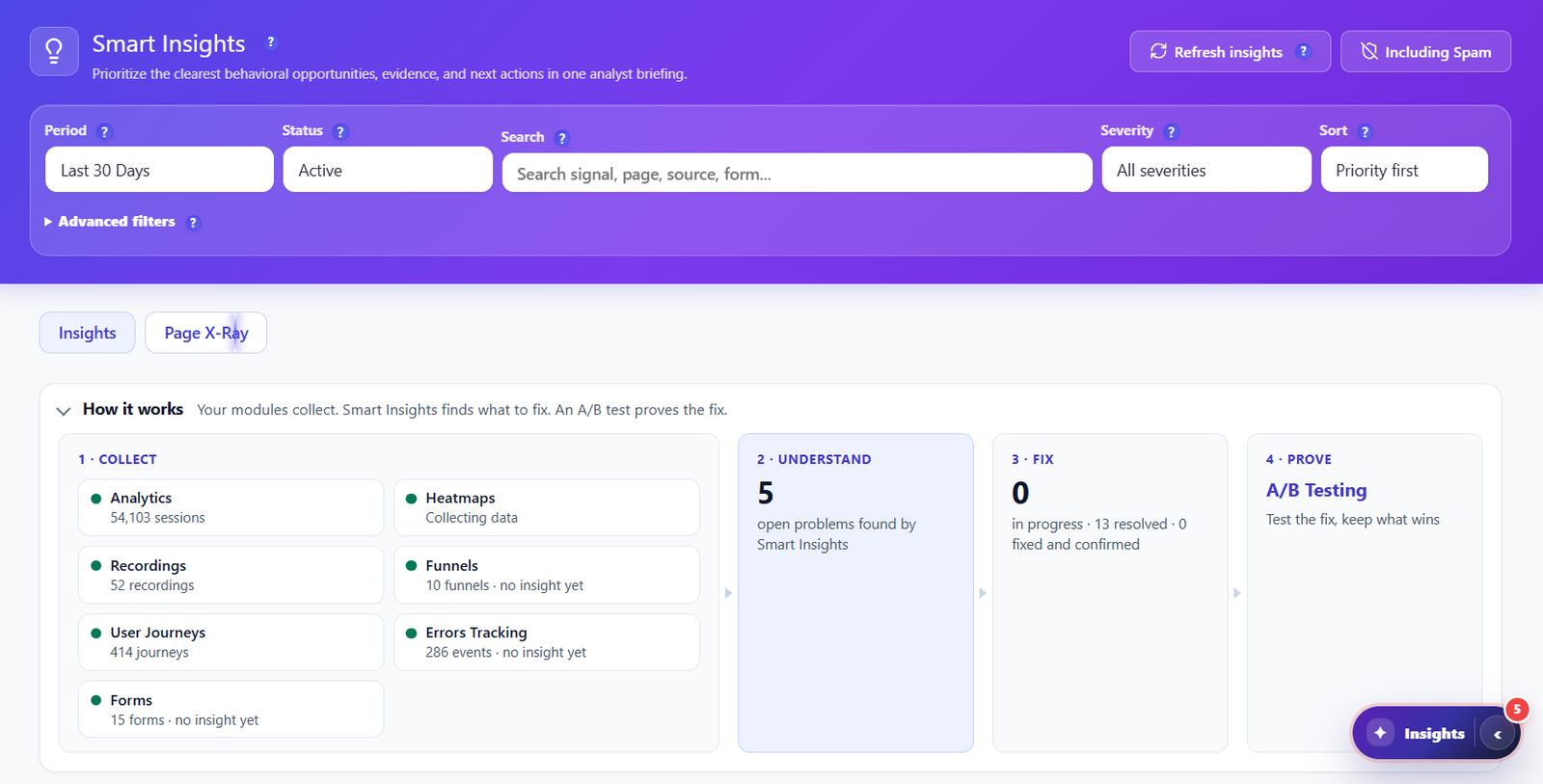Viewport: 1543px width, 784px height.
Task: Click the search signal input field
Action: [x=797, y=174]
